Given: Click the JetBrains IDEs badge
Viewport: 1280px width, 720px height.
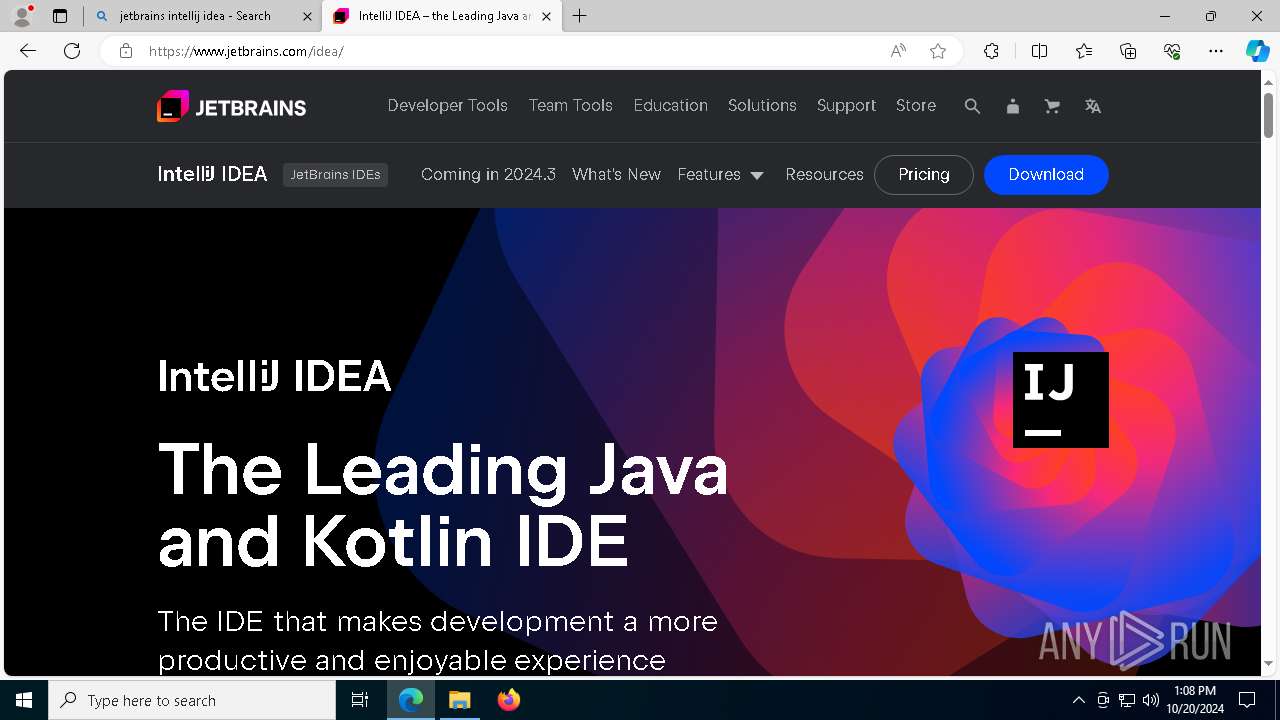Looking at the screenshot, I should point(335,174).
